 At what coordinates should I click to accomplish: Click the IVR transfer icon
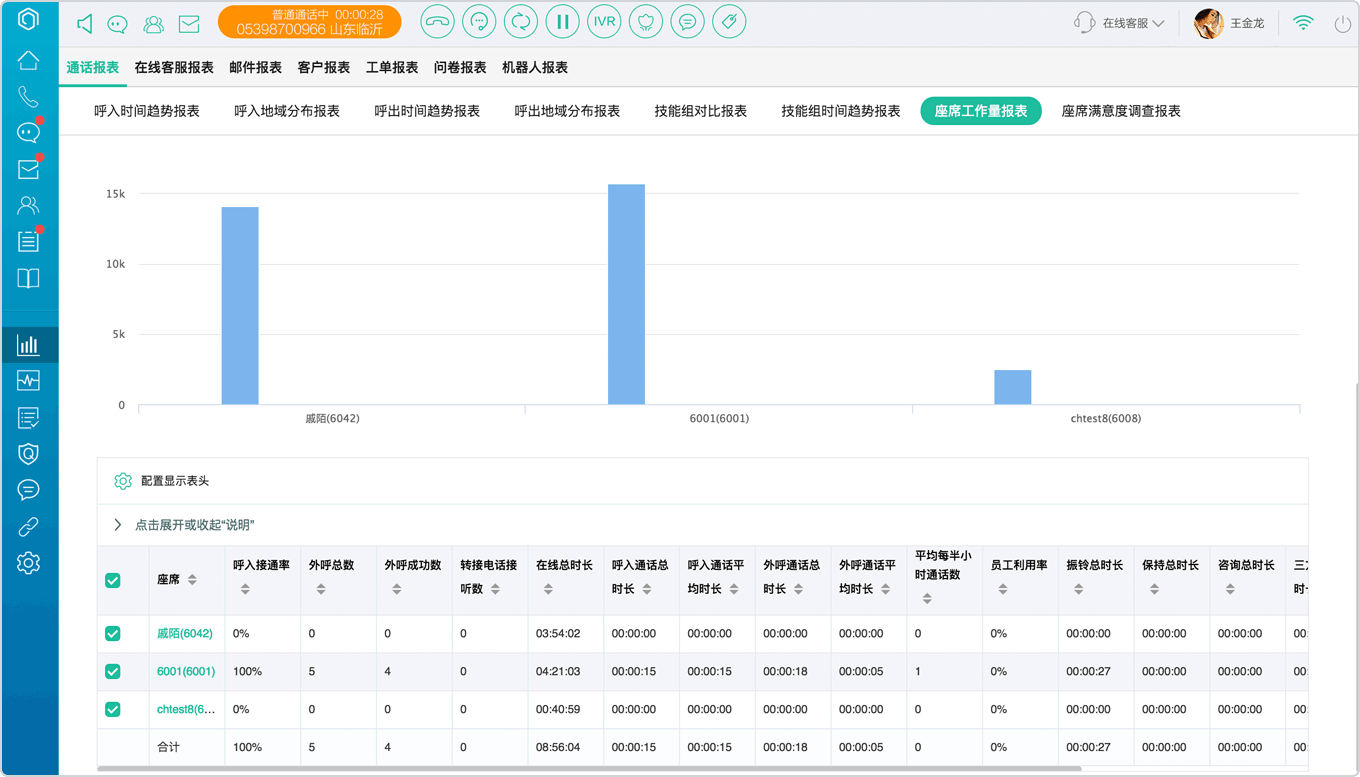[x=604, y=22]
